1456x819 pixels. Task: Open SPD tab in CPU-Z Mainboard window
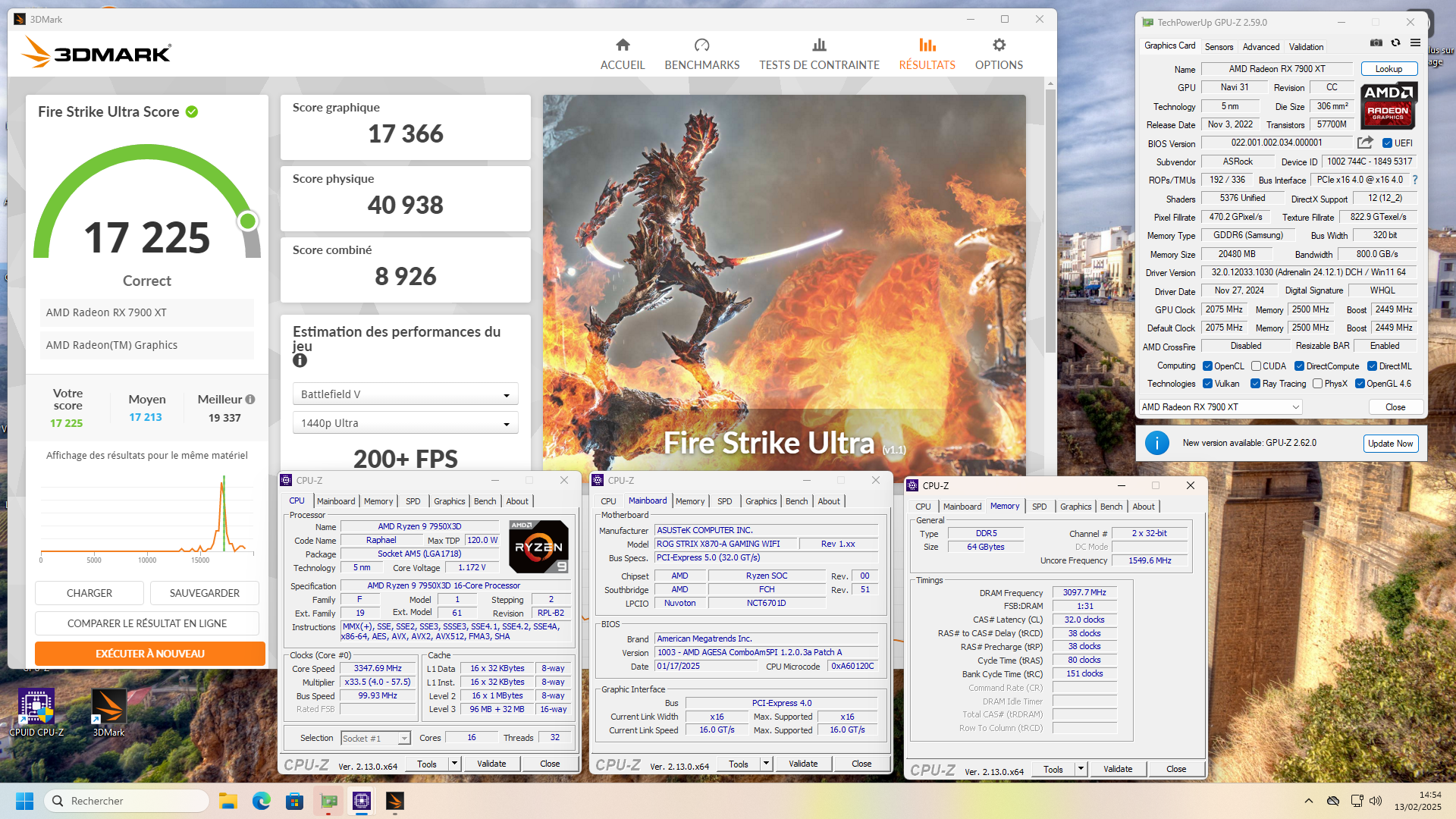point(724,501)
